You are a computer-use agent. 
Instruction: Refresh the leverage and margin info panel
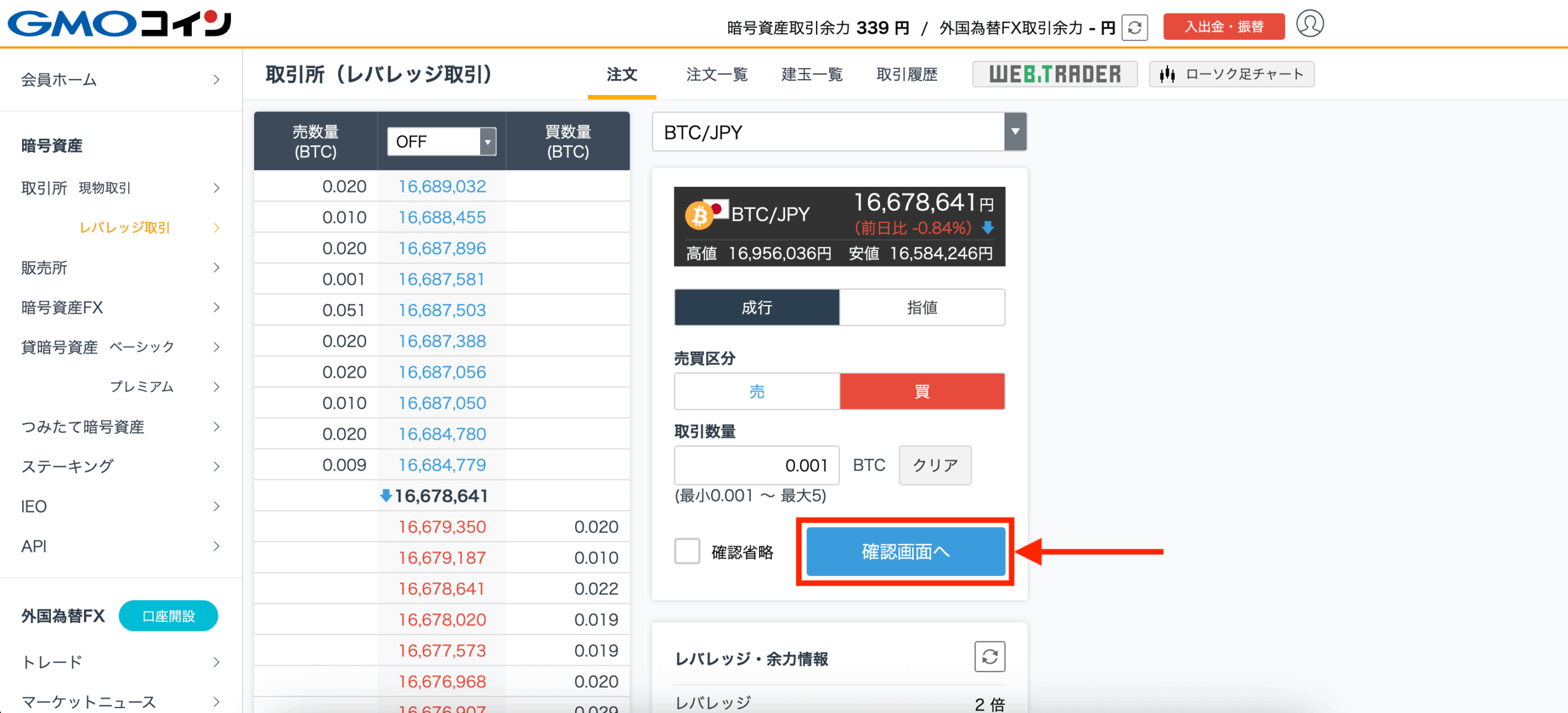(x=989, y=657)
